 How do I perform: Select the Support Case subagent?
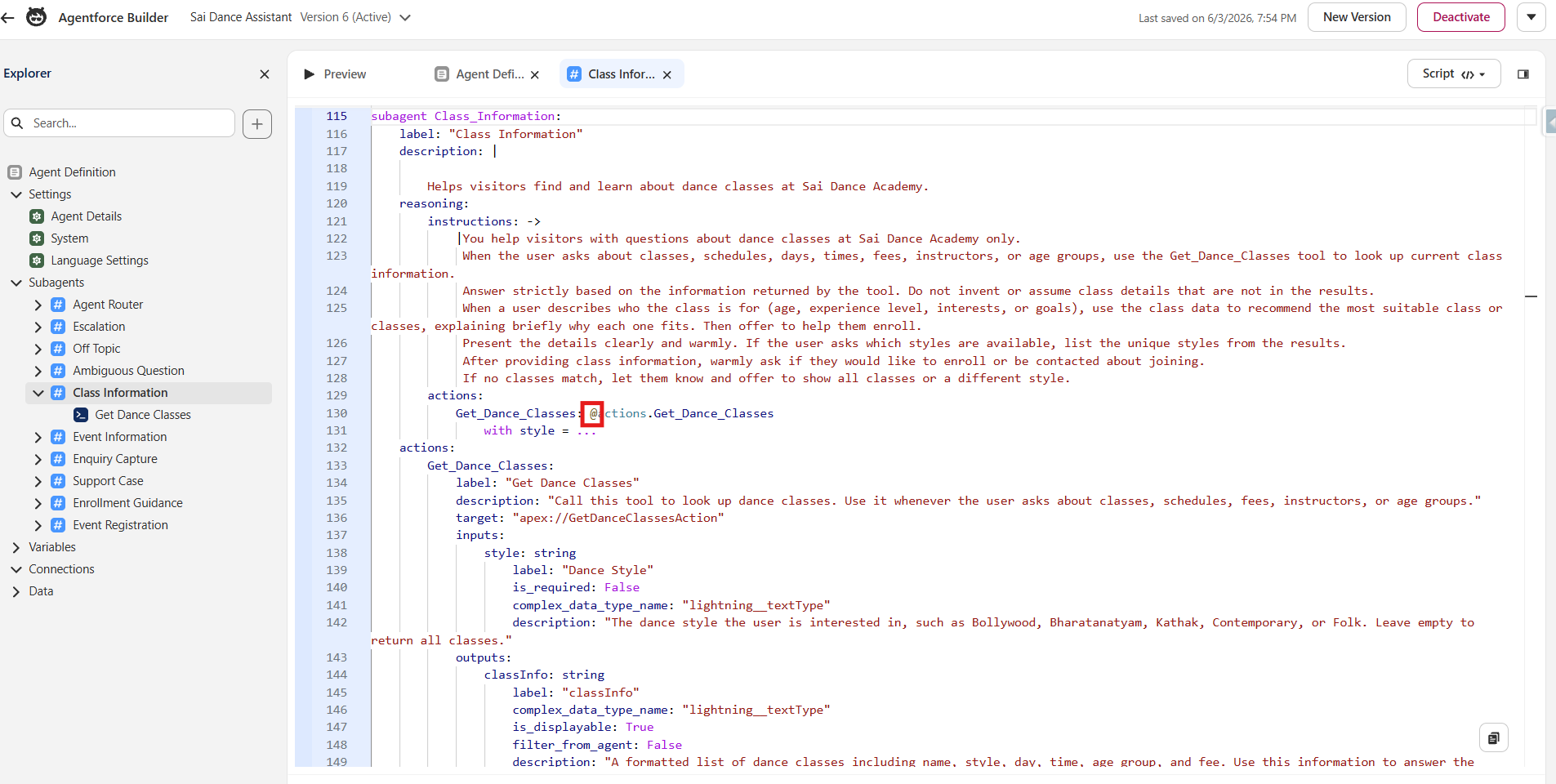click(108, 481)
